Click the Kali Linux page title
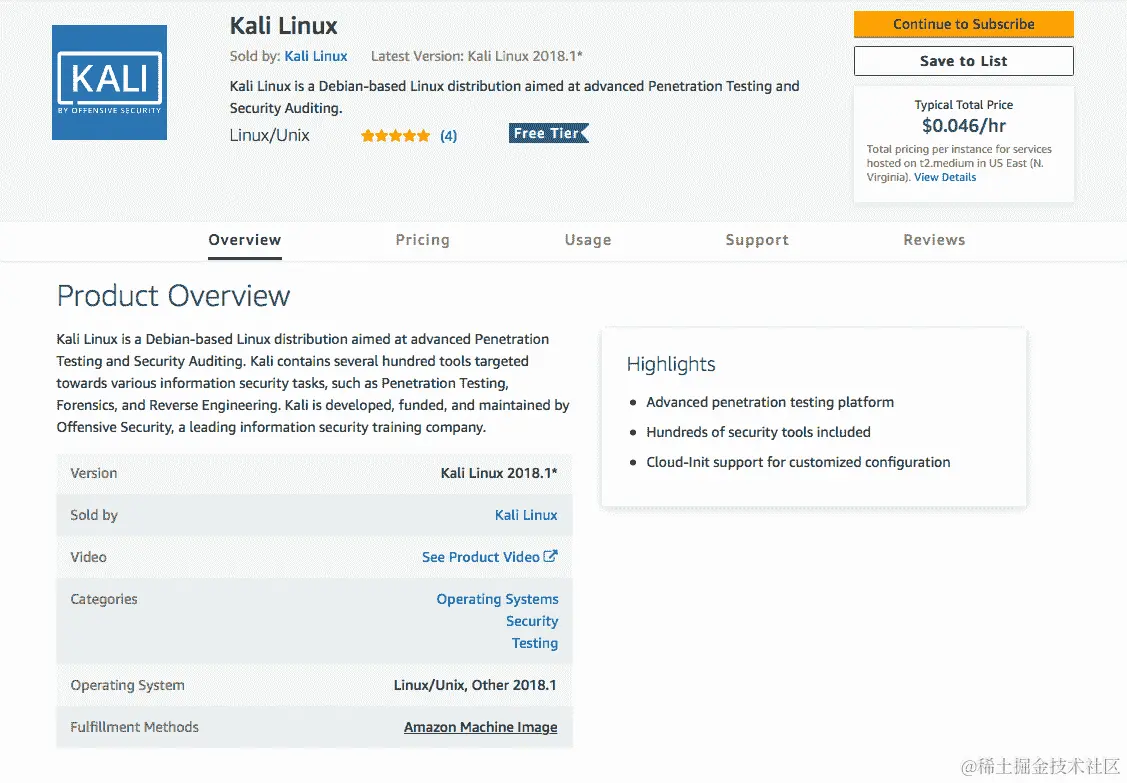The width and height of the screenshot is (1127, 783). (283, 26)
